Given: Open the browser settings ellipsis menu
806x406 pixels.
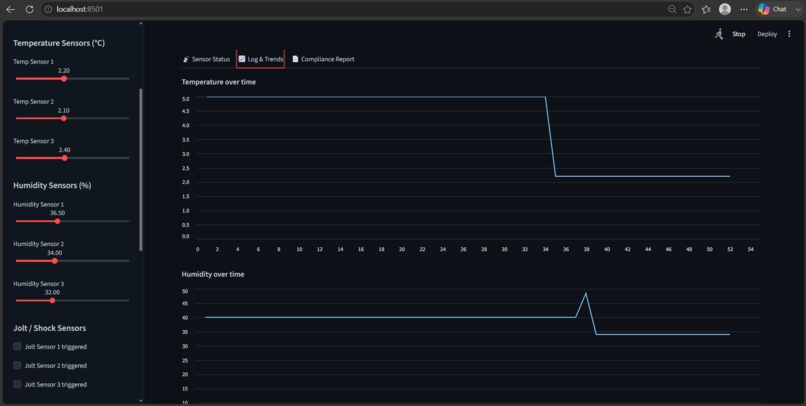Looking at the screenshot, I should pyautogui.click(x=744, y=9).
